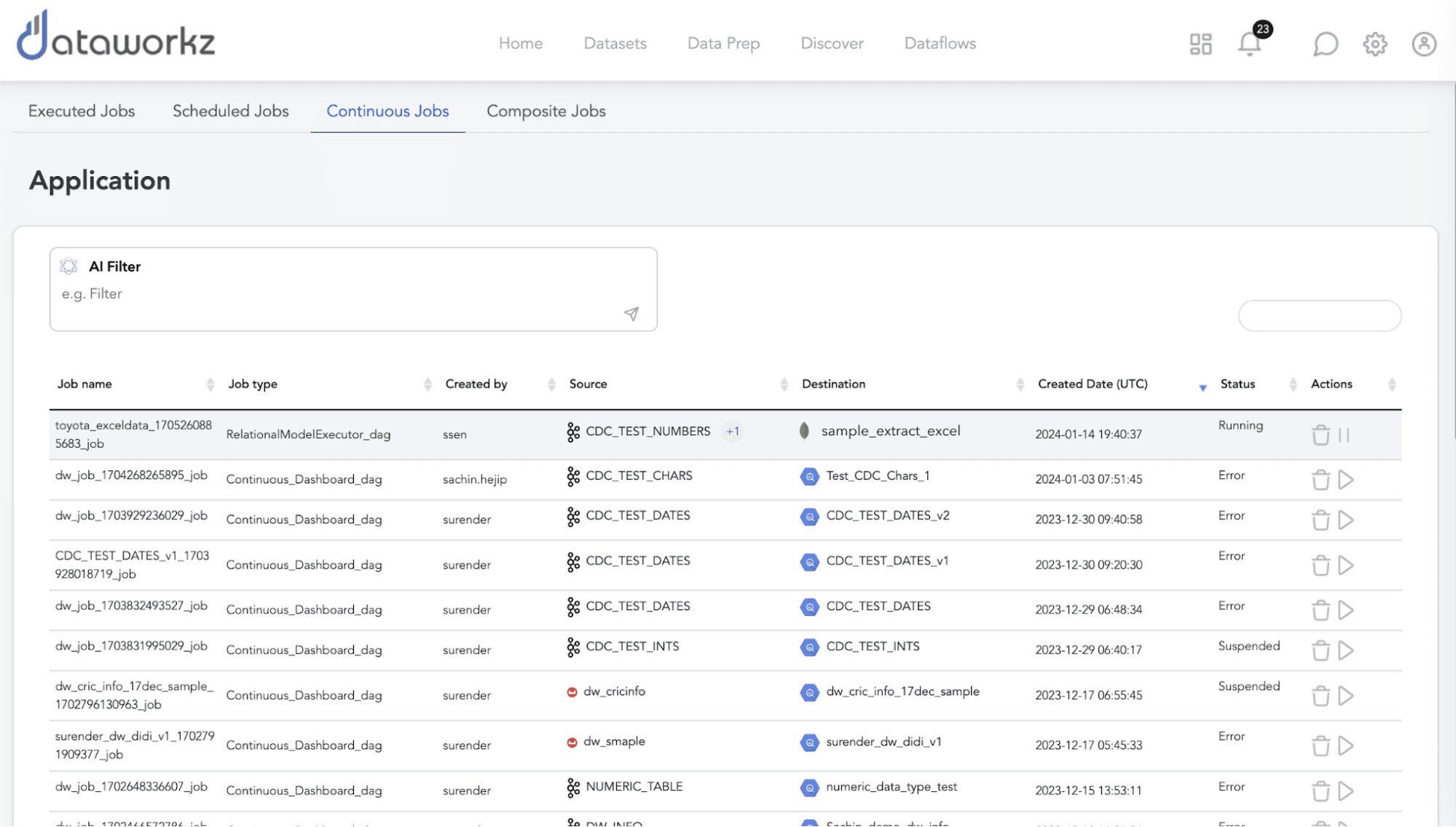Open the apps grid icon

(x=1200, y=44)
